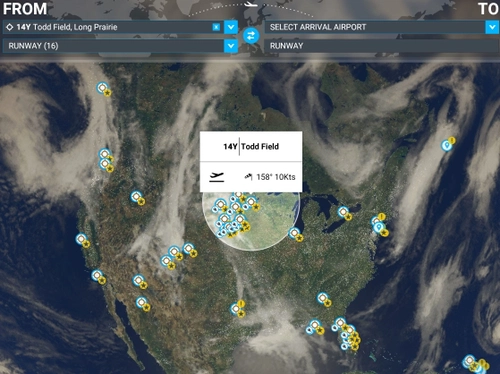Select the airport marker in the Caribbean corner
500x374 pixels.
(470, 361)
